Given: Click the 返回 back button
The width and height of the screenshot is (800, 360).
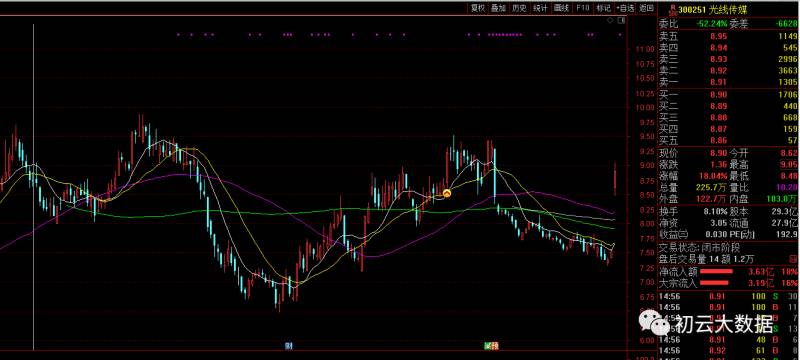Looking at the screenshot, I should click(x=646, y=8).
